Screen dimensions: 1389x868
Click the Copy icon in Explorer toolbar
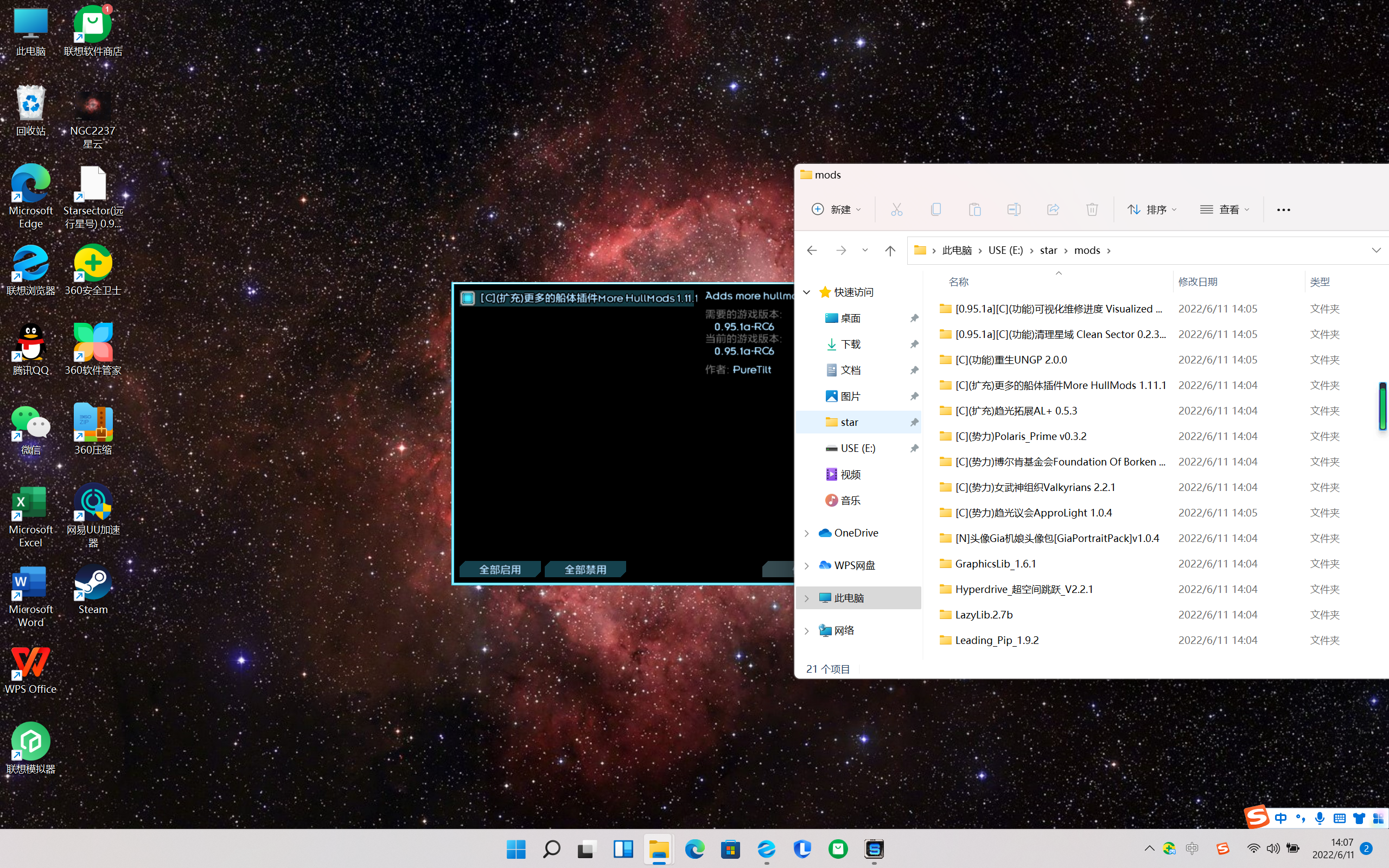(935, 209)
